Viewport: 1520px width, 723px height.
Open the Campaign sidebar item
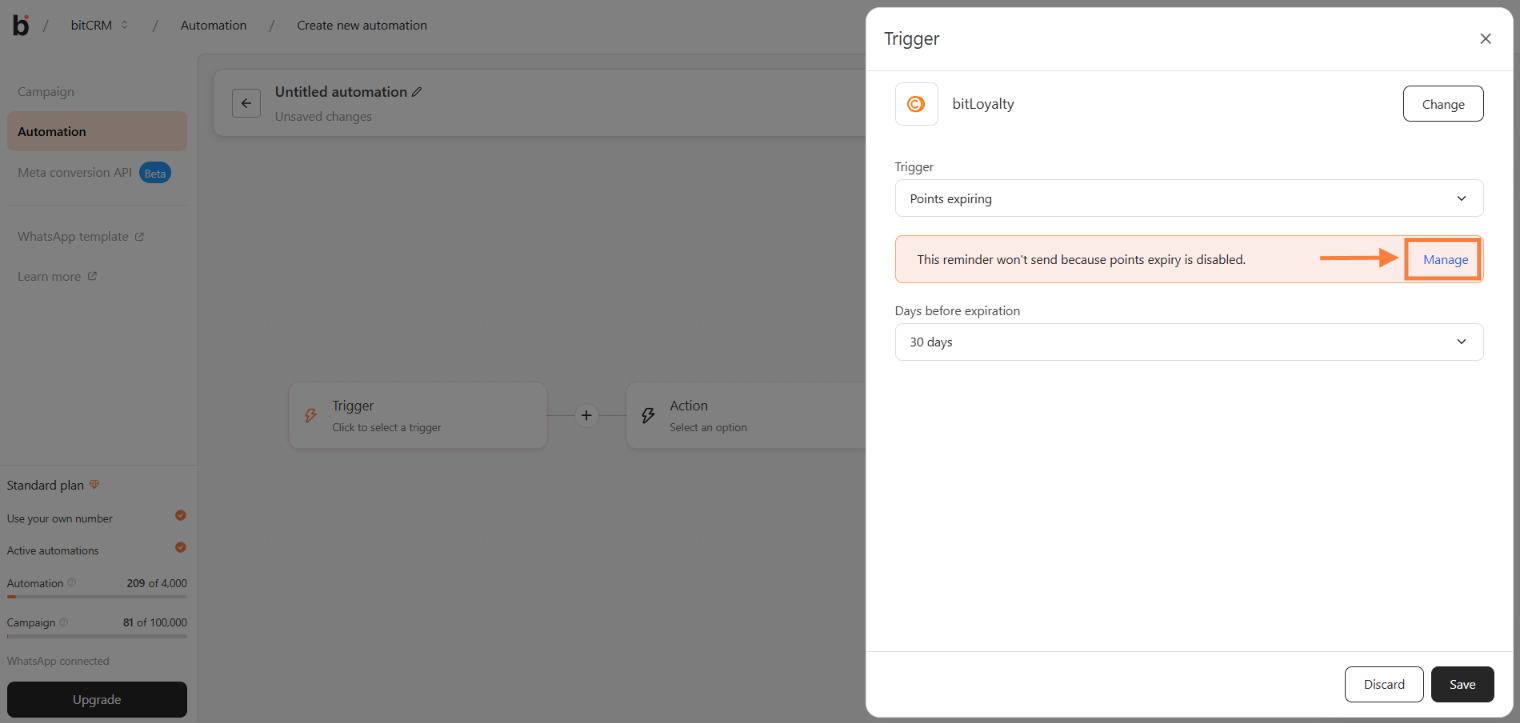point(46,92)
